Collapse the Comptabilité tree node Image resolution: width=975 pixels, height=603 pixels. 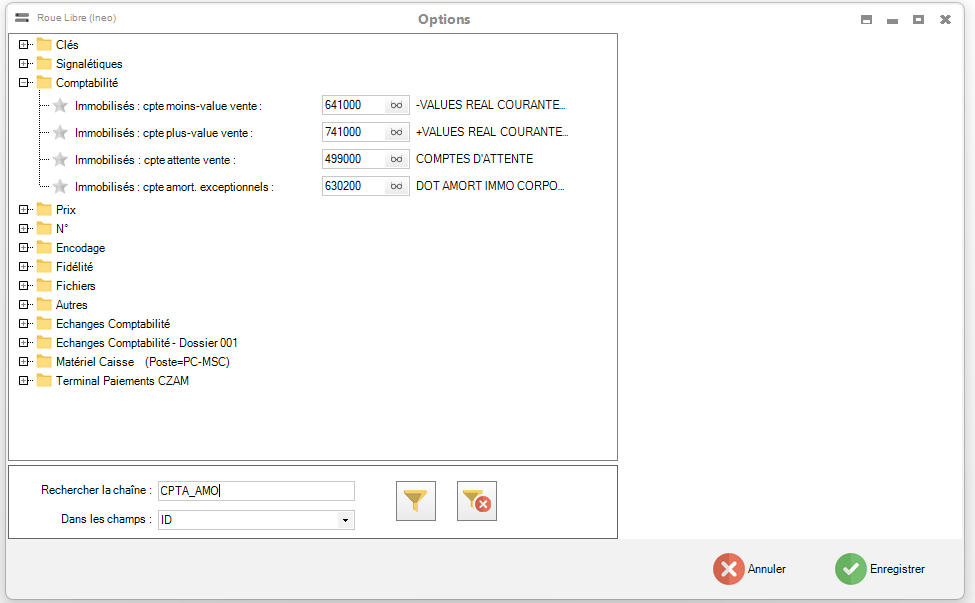pos(24,83)
